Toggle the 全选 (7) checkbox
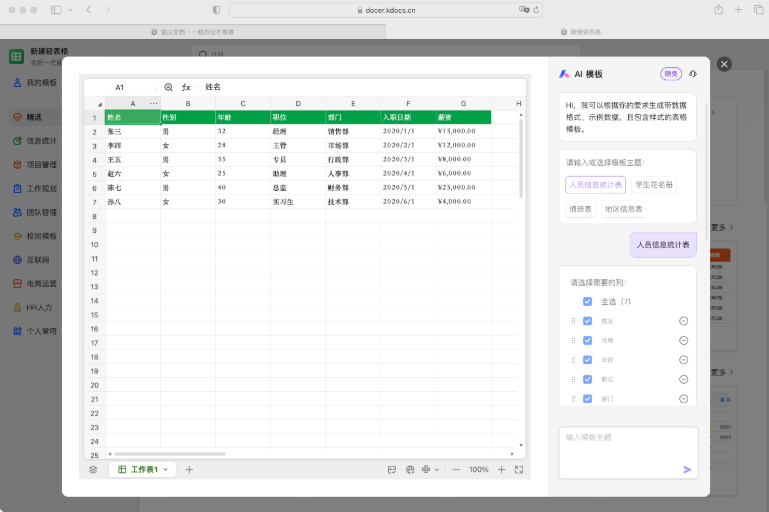 pyautogui.click(x=587, y=302)
